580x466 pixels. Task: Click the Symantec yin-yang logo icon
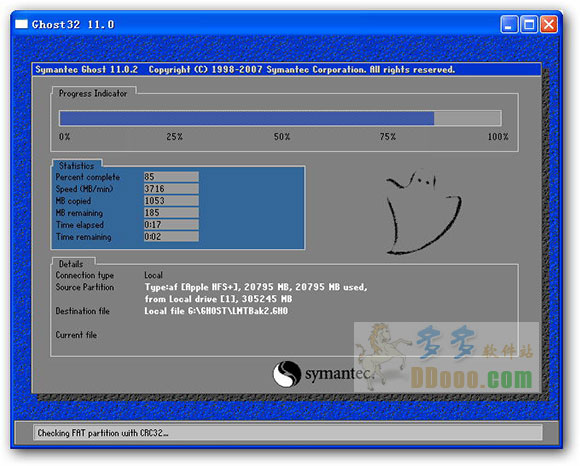(287, 374)
